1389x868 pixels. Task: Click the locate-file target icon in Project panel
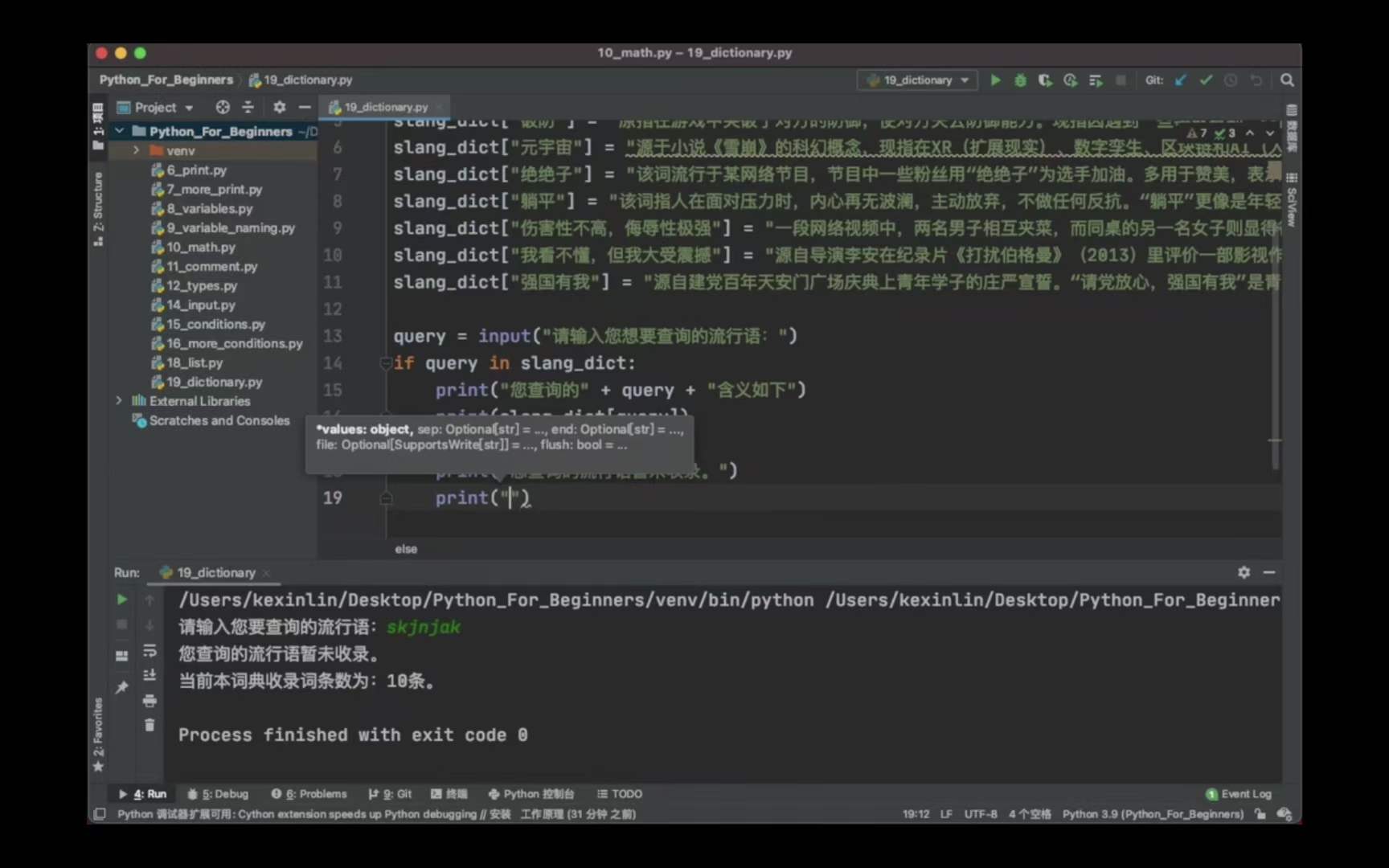pyautogui.click(x=223, y=107)
